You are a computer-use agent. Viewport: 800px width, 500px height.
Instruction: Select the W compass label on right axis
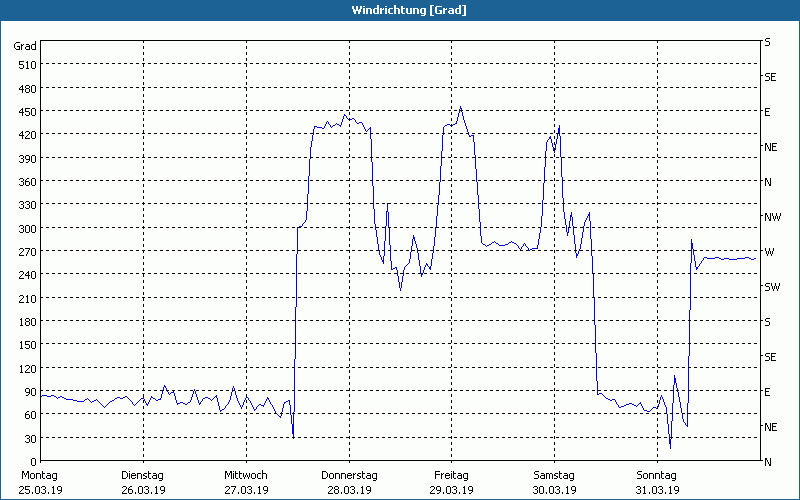pyautogui.click(x=769, y=252)
